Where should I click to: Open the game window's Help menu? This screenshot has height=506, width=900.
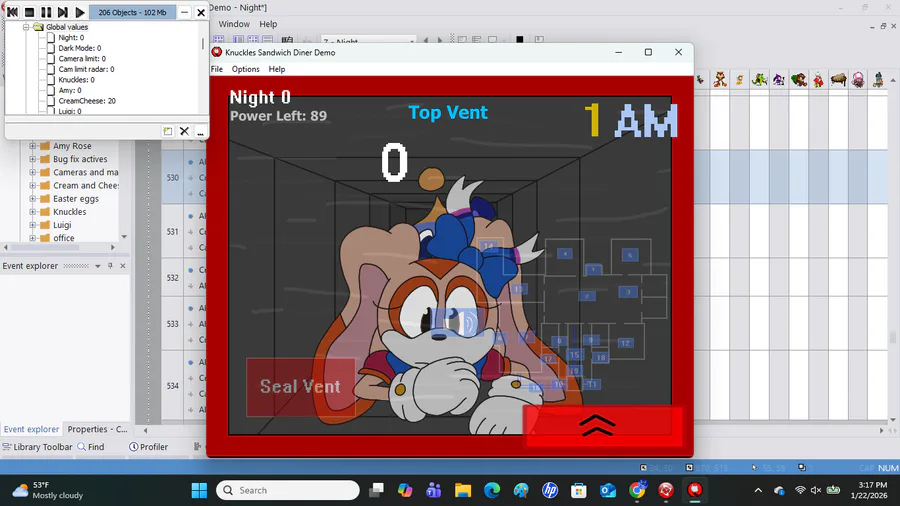point(277,69)
